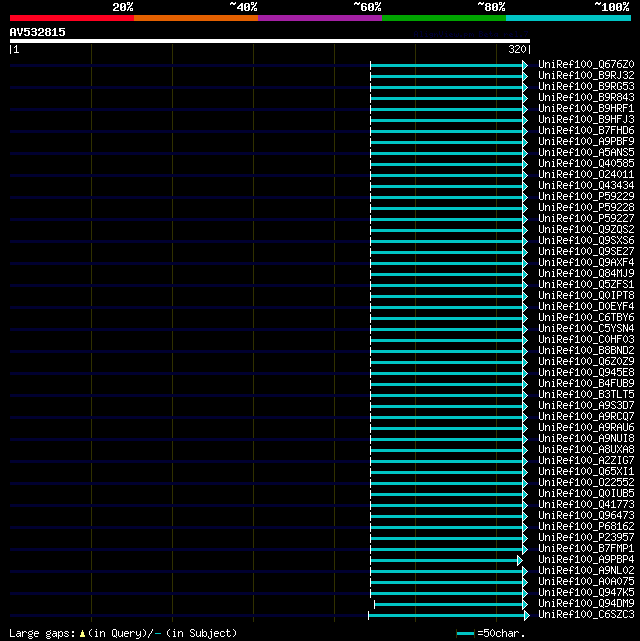640x641 pixels.
Task: Select label UniRef100_A9NUI8
Action: click(586, 439)
